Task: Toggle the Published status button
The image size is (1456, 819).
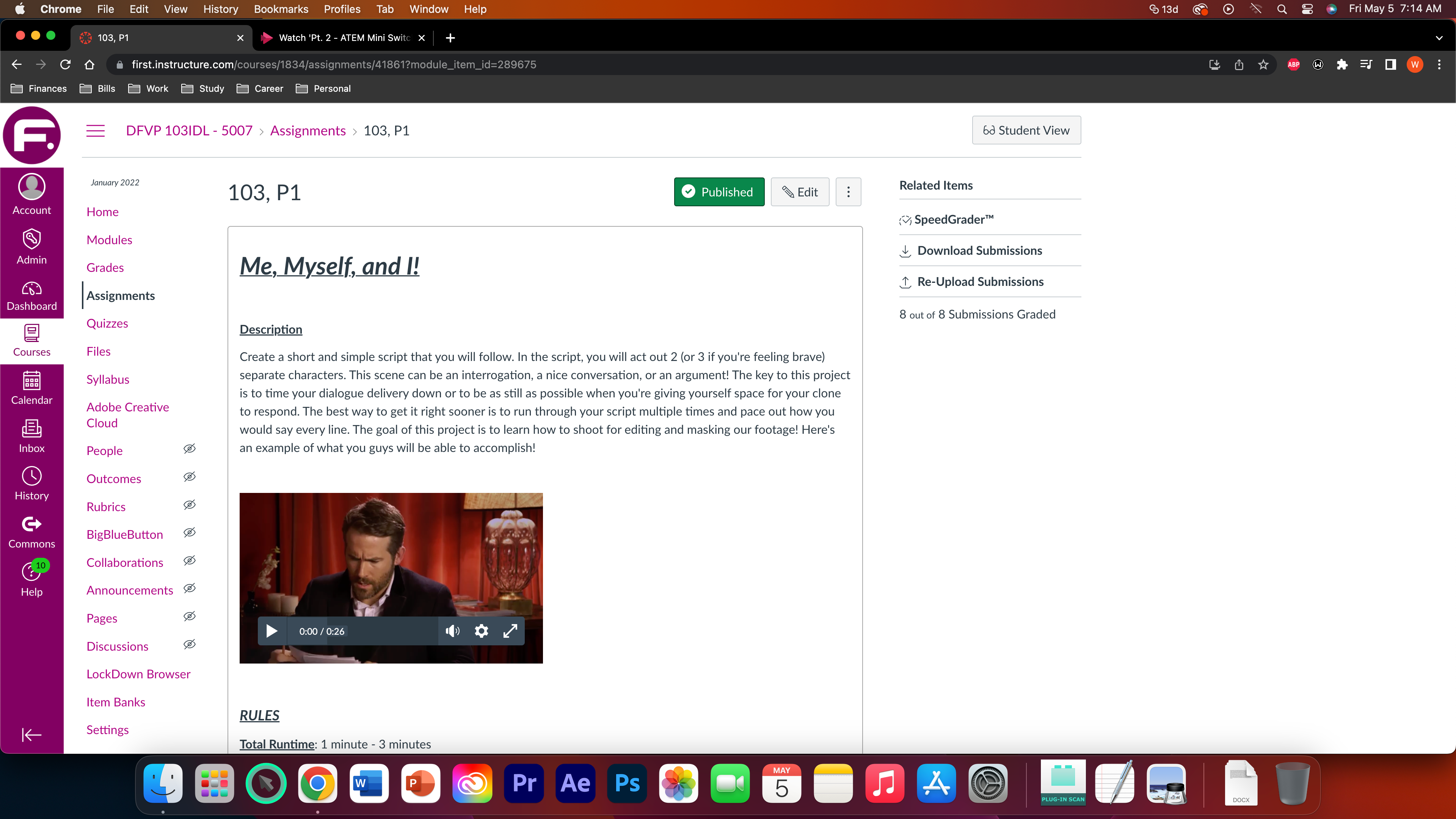Action: click(x=719, y=192)
